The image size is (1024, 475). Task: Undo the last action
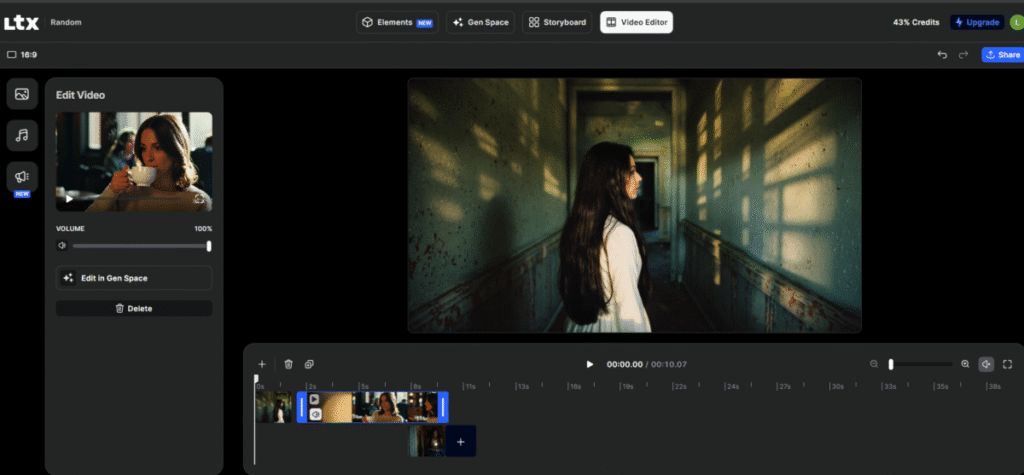942,55
